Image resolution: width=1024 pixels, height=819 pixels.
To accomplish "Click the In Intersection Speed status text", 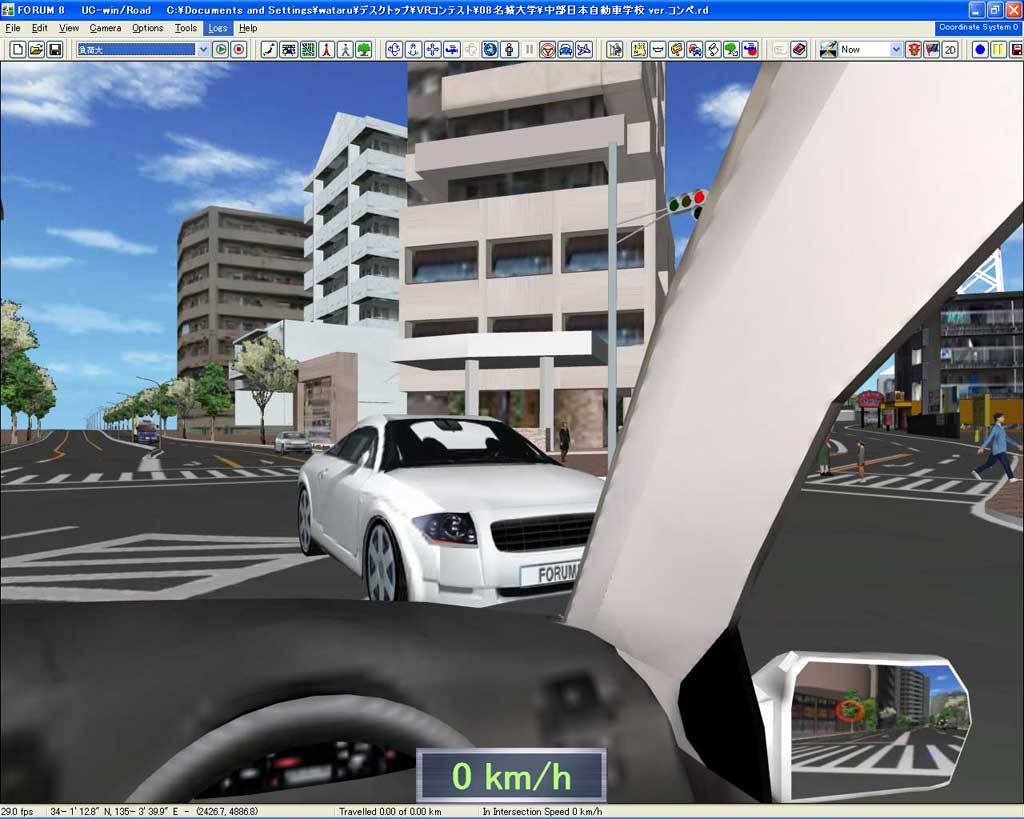I will 542,812.
